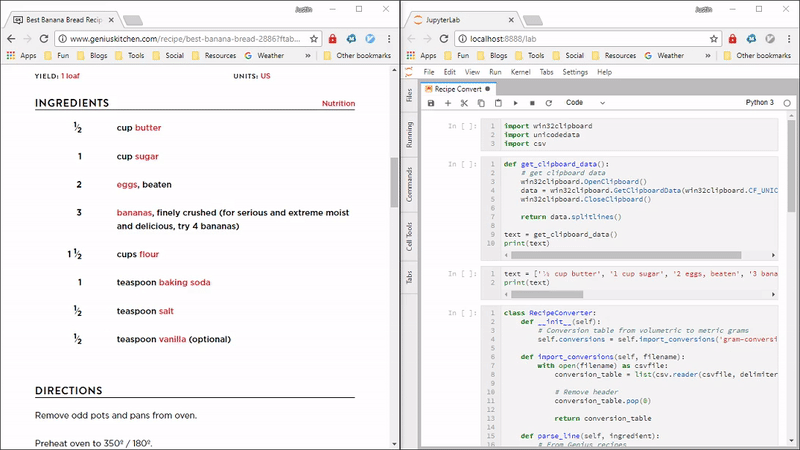
Task: Interrupt the kernel with the stop icon
Action: coord(533,103)
